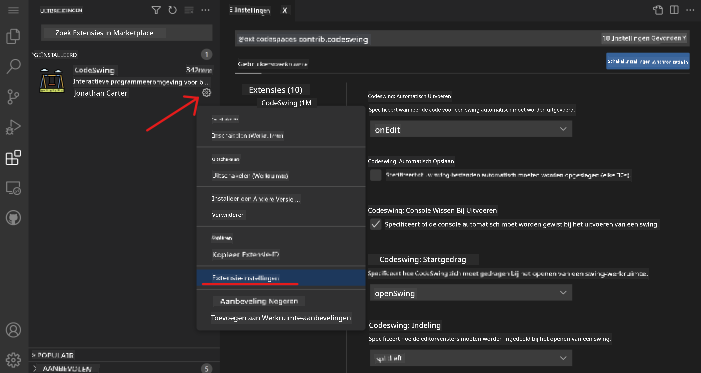701x373 pixels.
Task: Open the Remote Explorer icon
Action: tap(13, 188)
